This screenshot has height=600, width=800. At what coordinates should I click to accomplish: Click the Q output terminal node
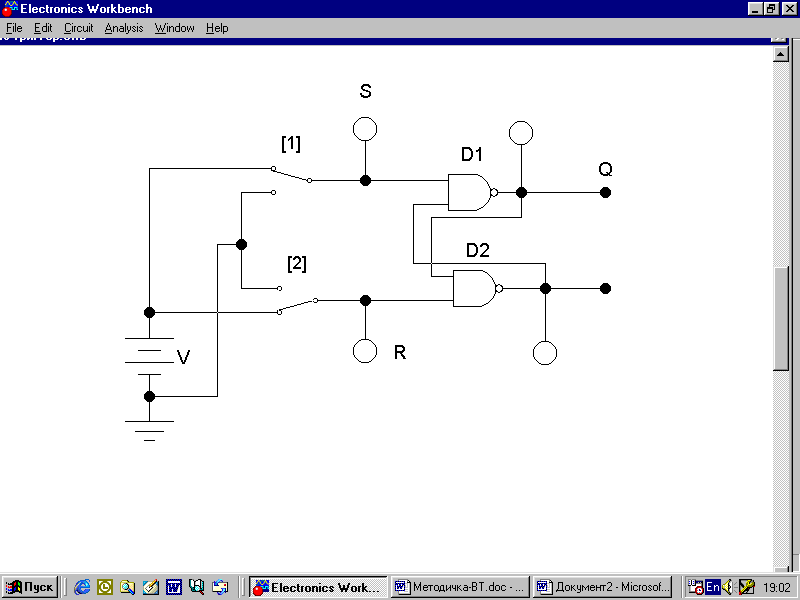tap(605, 192)
